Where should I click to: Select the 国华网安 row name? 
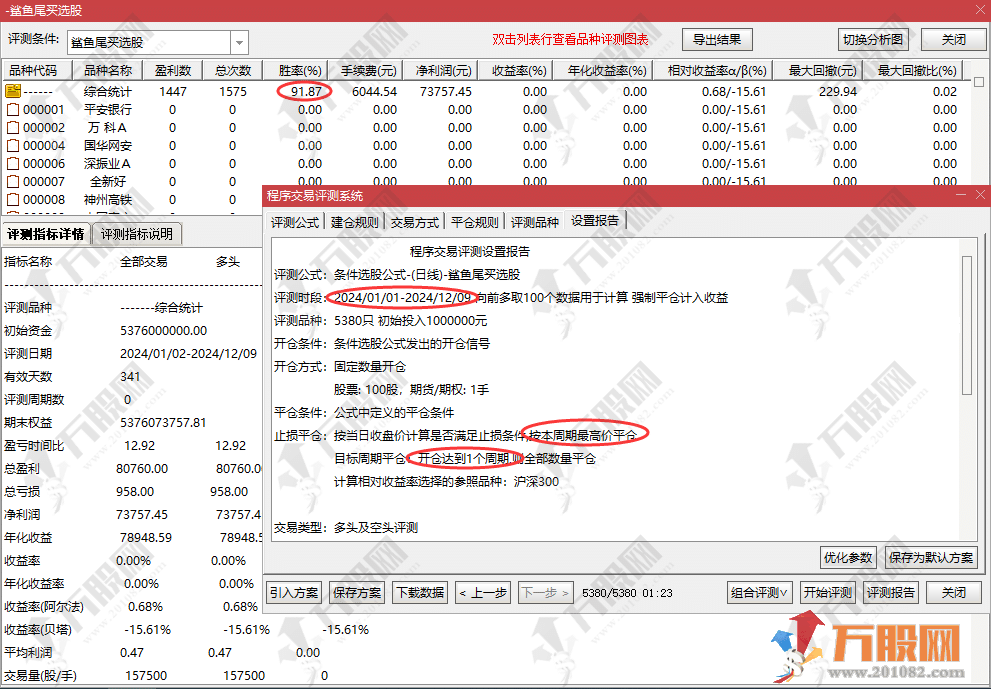[x=108, y=145]
